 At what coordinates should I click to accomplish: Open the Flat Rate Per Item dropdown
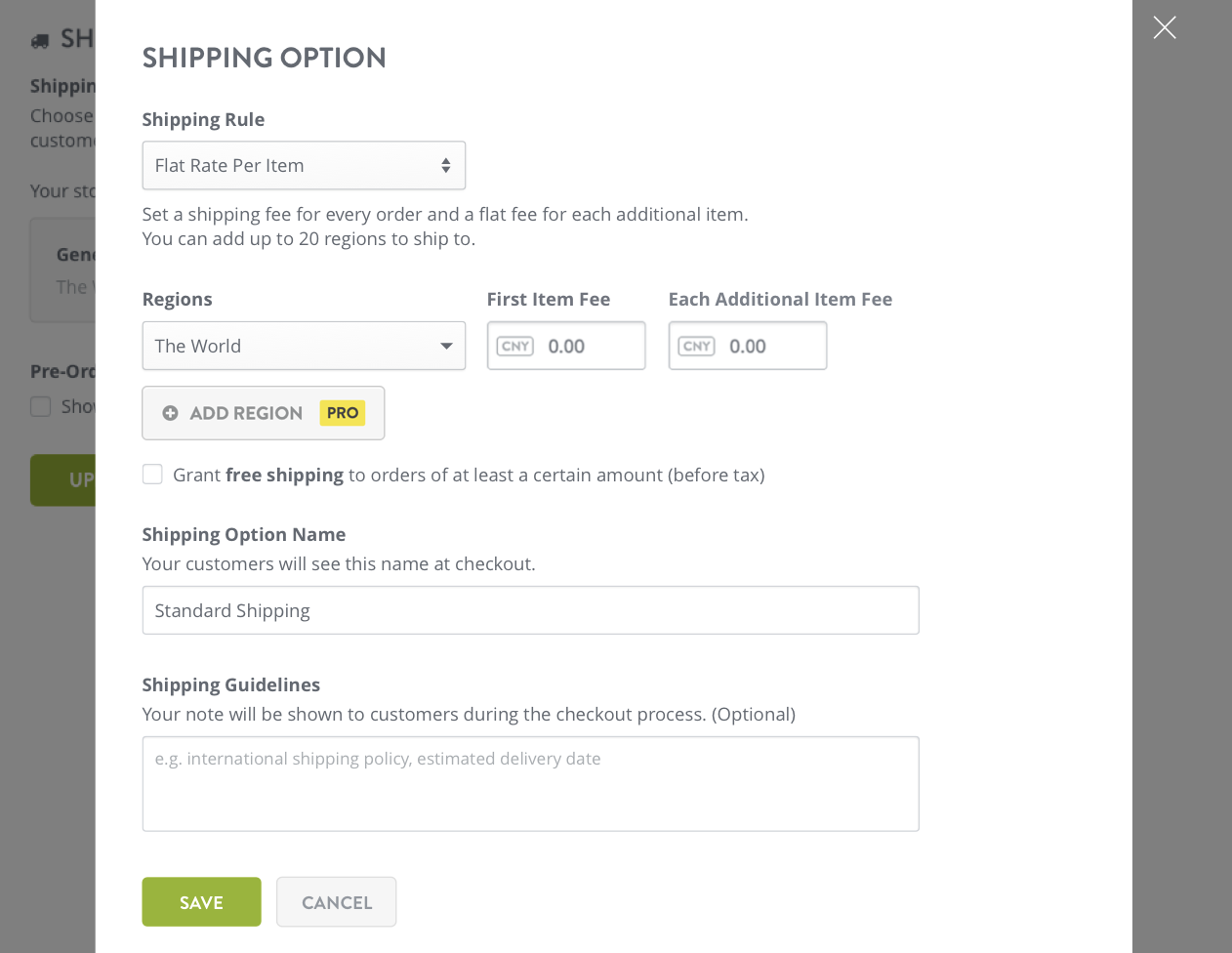click(x=304, y=166)
